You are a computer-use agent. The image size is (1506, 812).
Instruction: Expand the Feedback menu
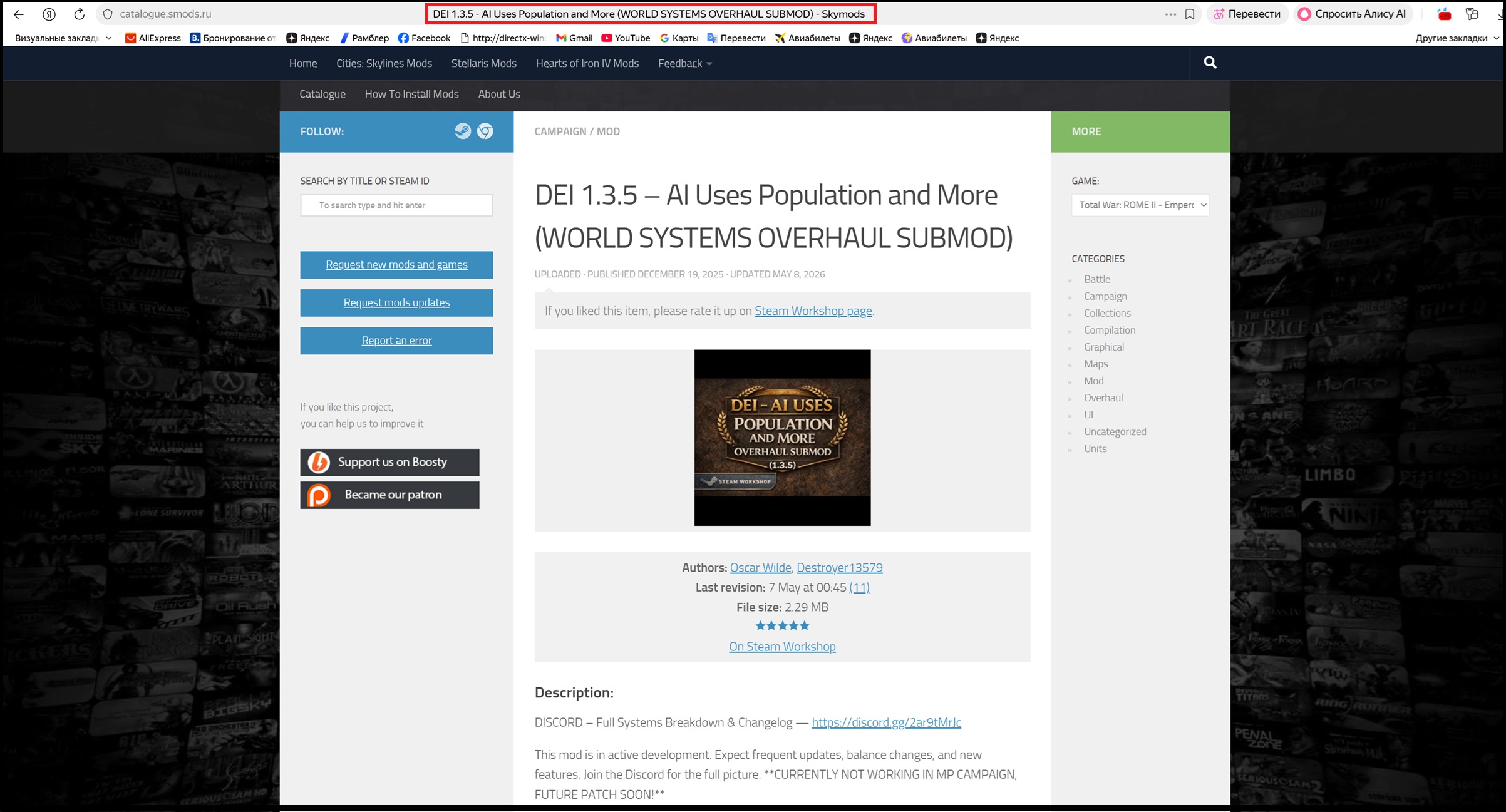(685, 63)
